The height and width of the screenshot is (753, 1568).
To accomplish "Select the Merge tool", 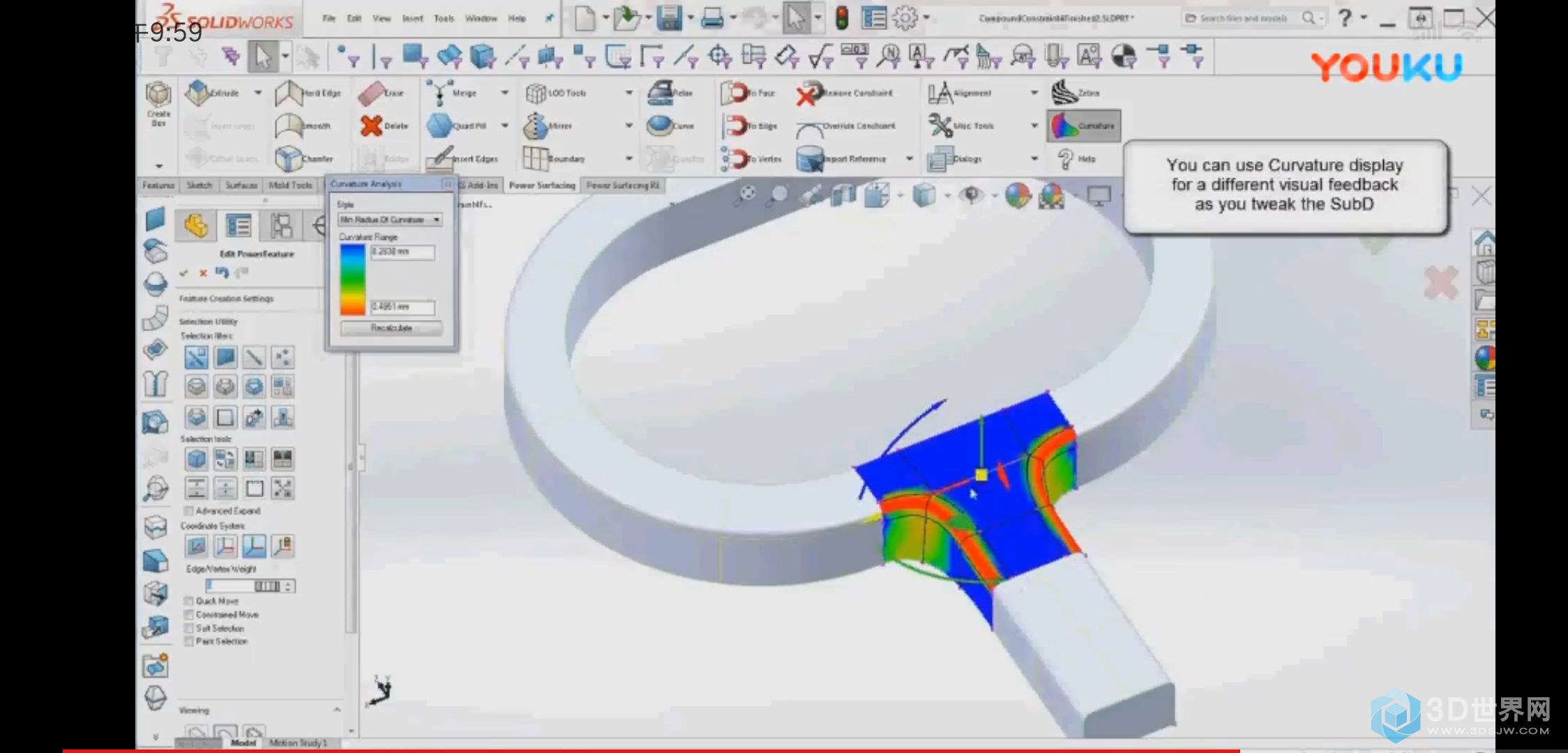I will 452,93.
